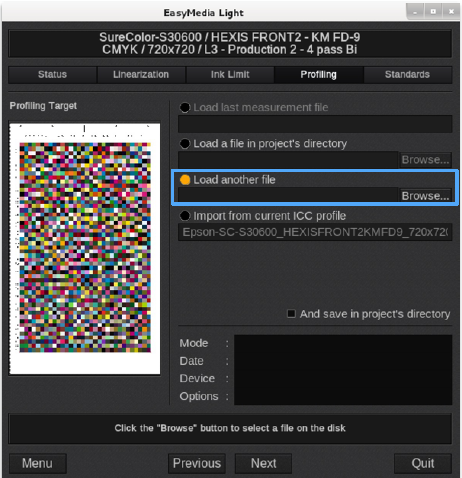This screenshot has width=462, height=478.
Task: Switch to the Standards tab
Action: point(407,74)
